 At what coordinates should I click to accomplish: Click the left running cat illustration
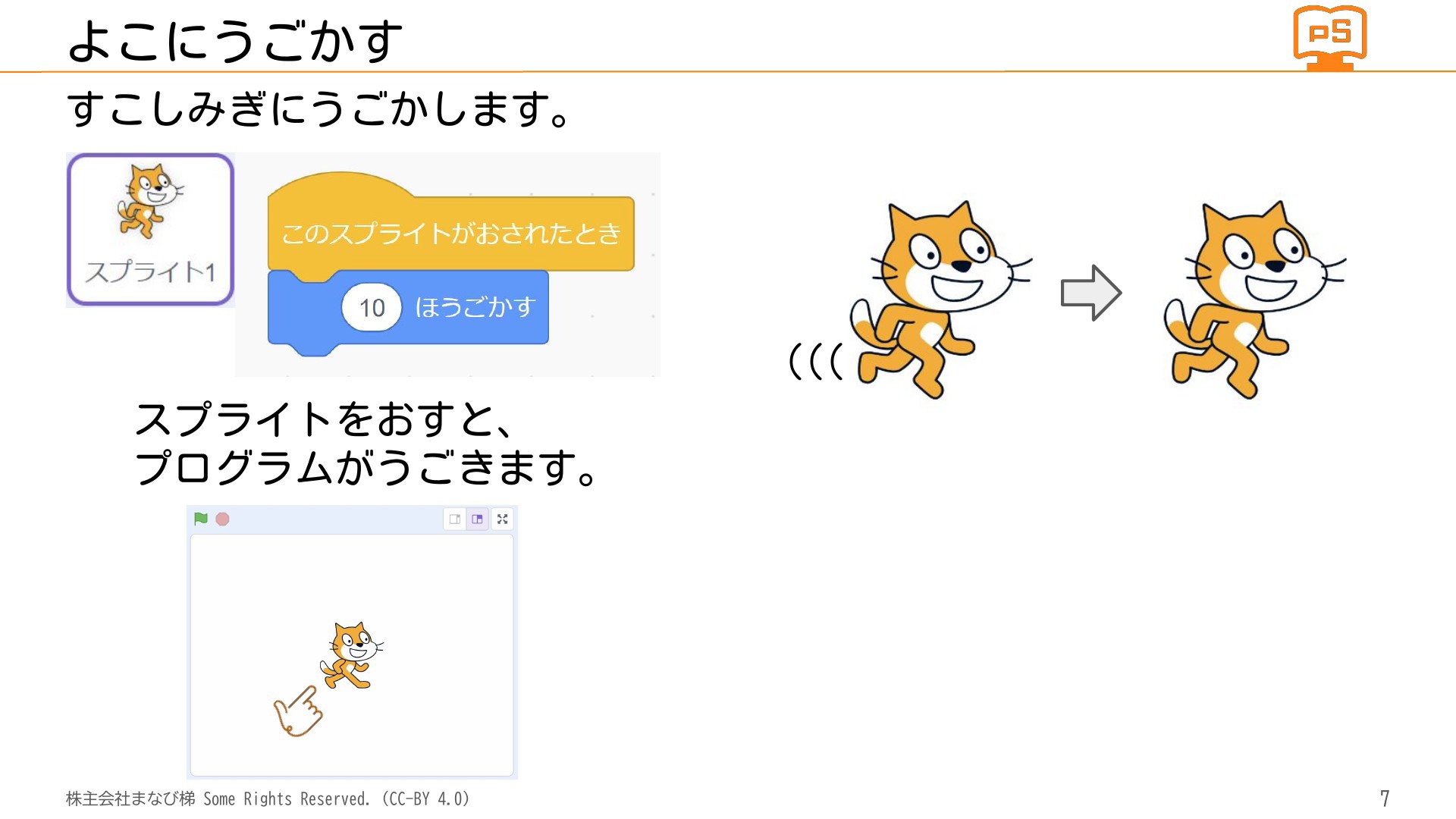[x=940, y=300]
